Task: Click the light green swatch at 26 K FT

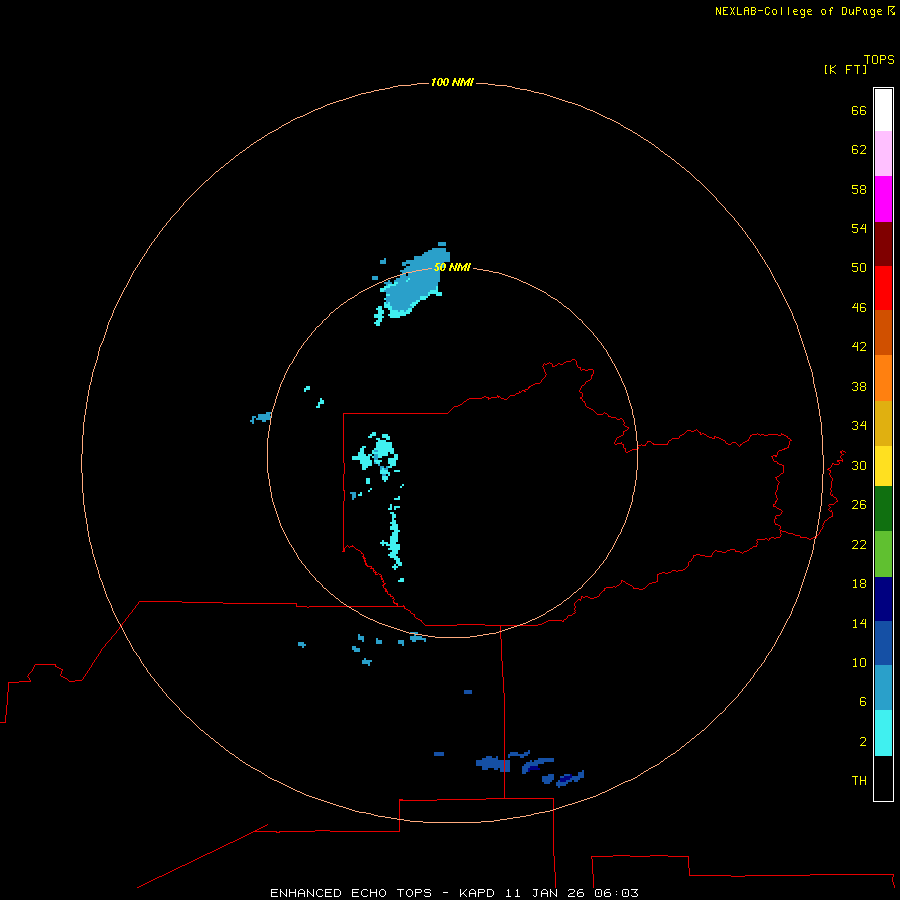Action: click(x=883, y=554)
